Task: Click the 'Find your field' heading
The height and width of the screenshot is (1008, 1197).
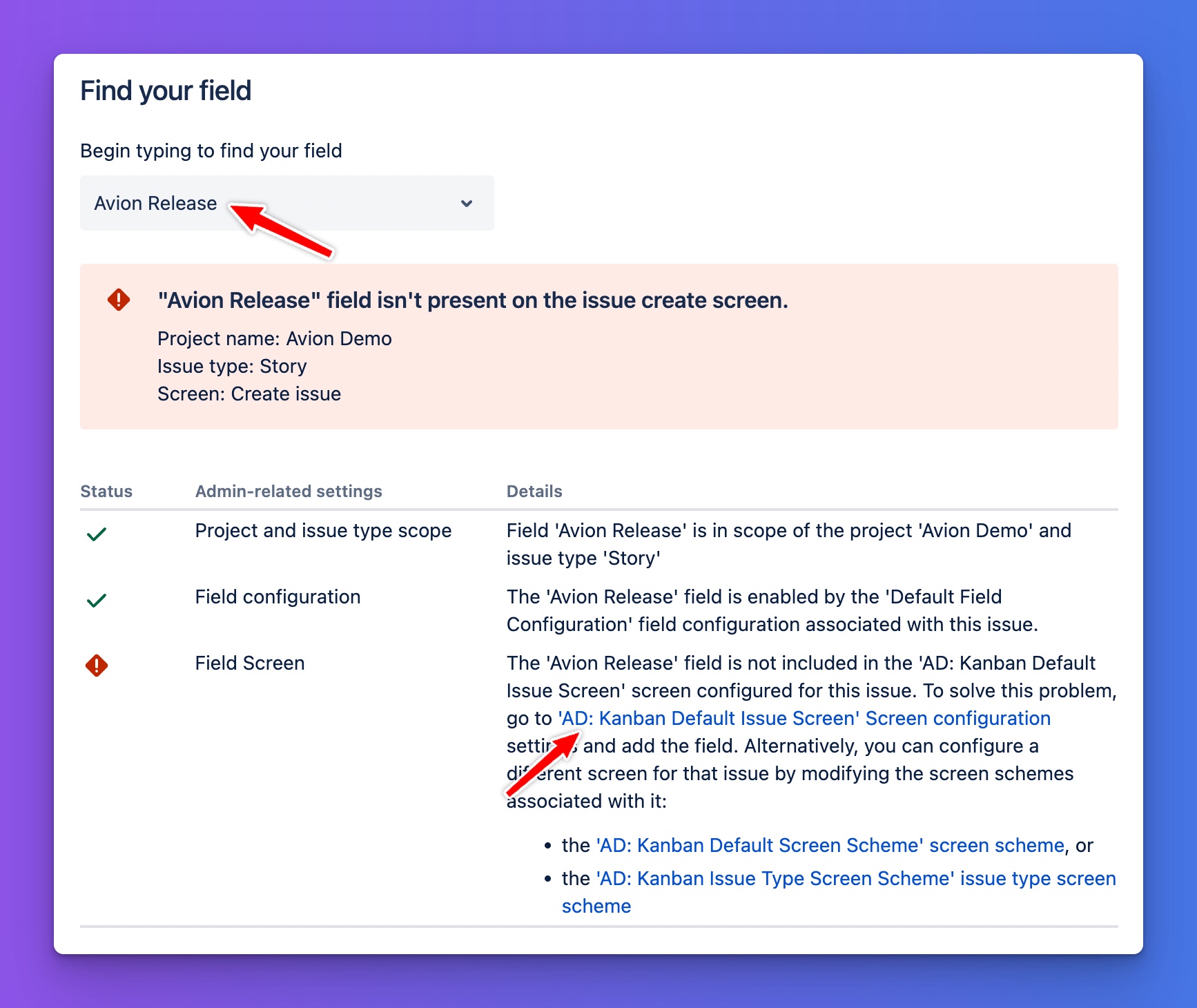Action: pos(166,91)
